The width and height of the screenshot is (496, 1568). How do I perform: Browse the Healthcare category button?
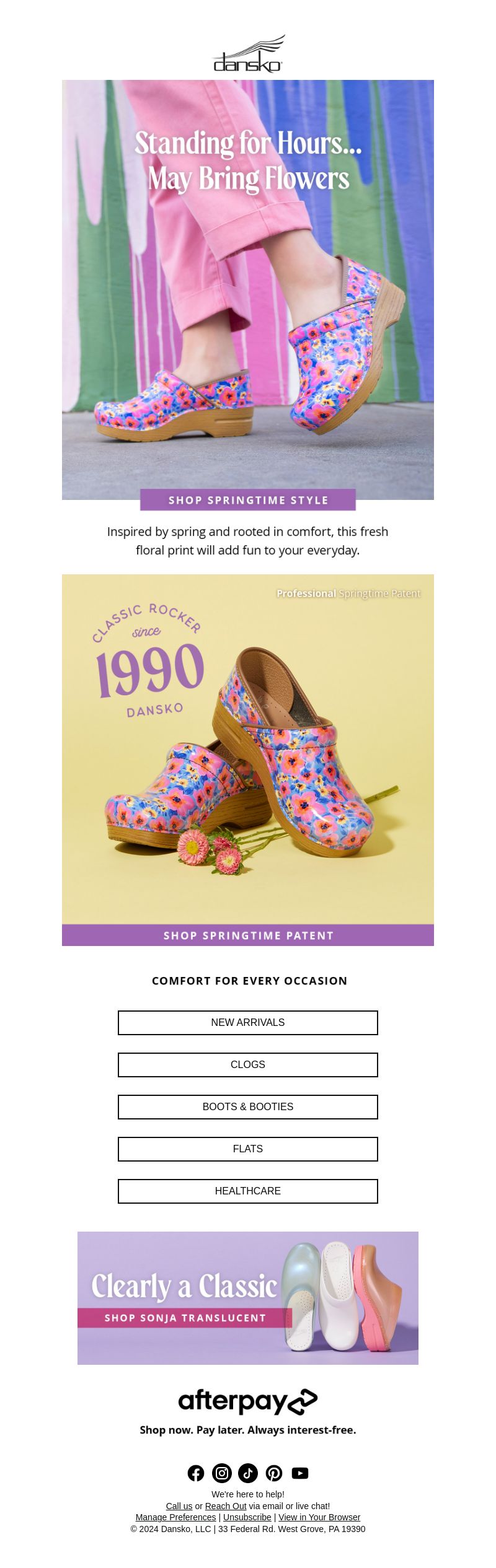coord(248,1191)
